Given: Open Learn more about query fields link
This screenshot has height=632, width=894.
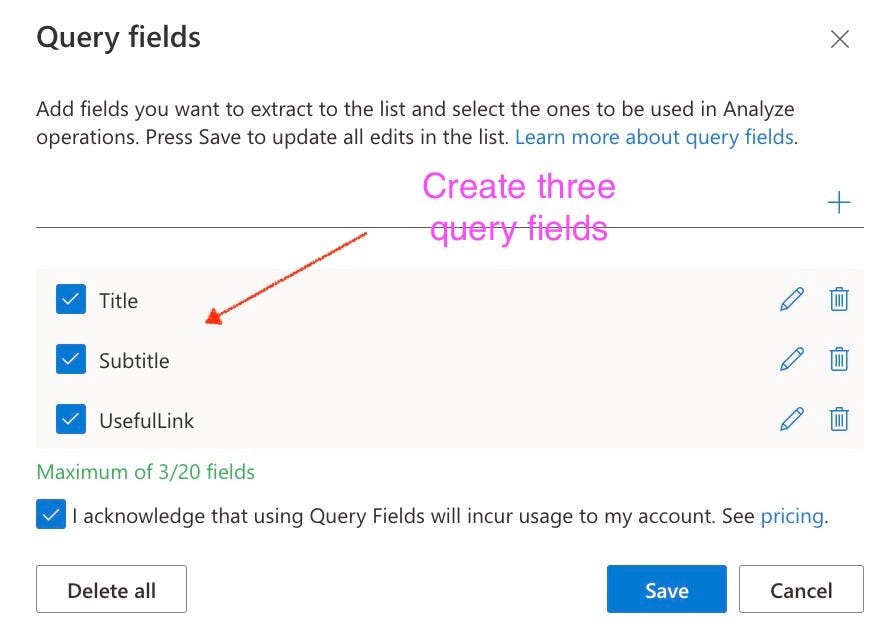Looking at the screenshot, I should point(655,137).
